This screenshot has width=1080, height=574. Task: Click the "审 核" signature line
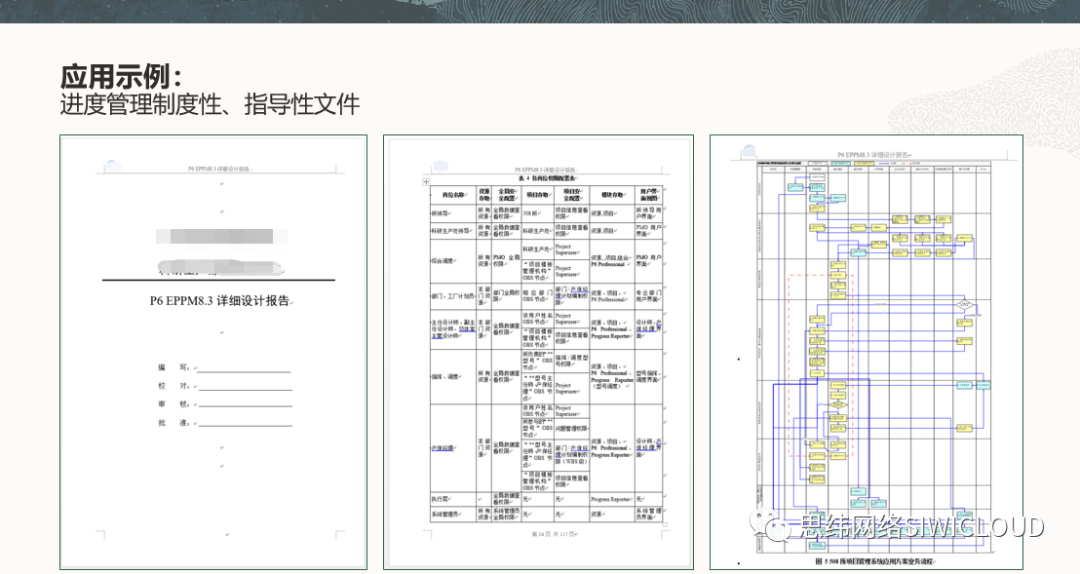tap(244, 406)
